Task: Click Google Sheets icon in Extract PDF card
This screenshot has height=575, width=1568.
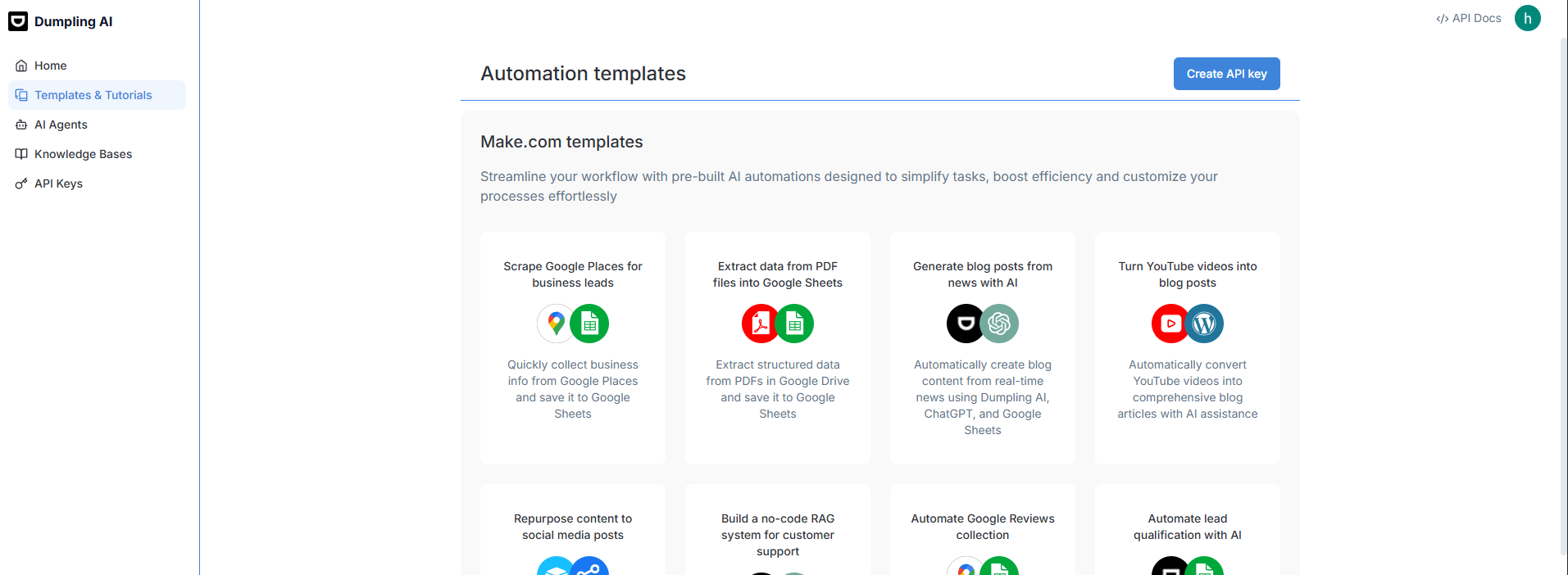Action: click(x=794, y=324)
